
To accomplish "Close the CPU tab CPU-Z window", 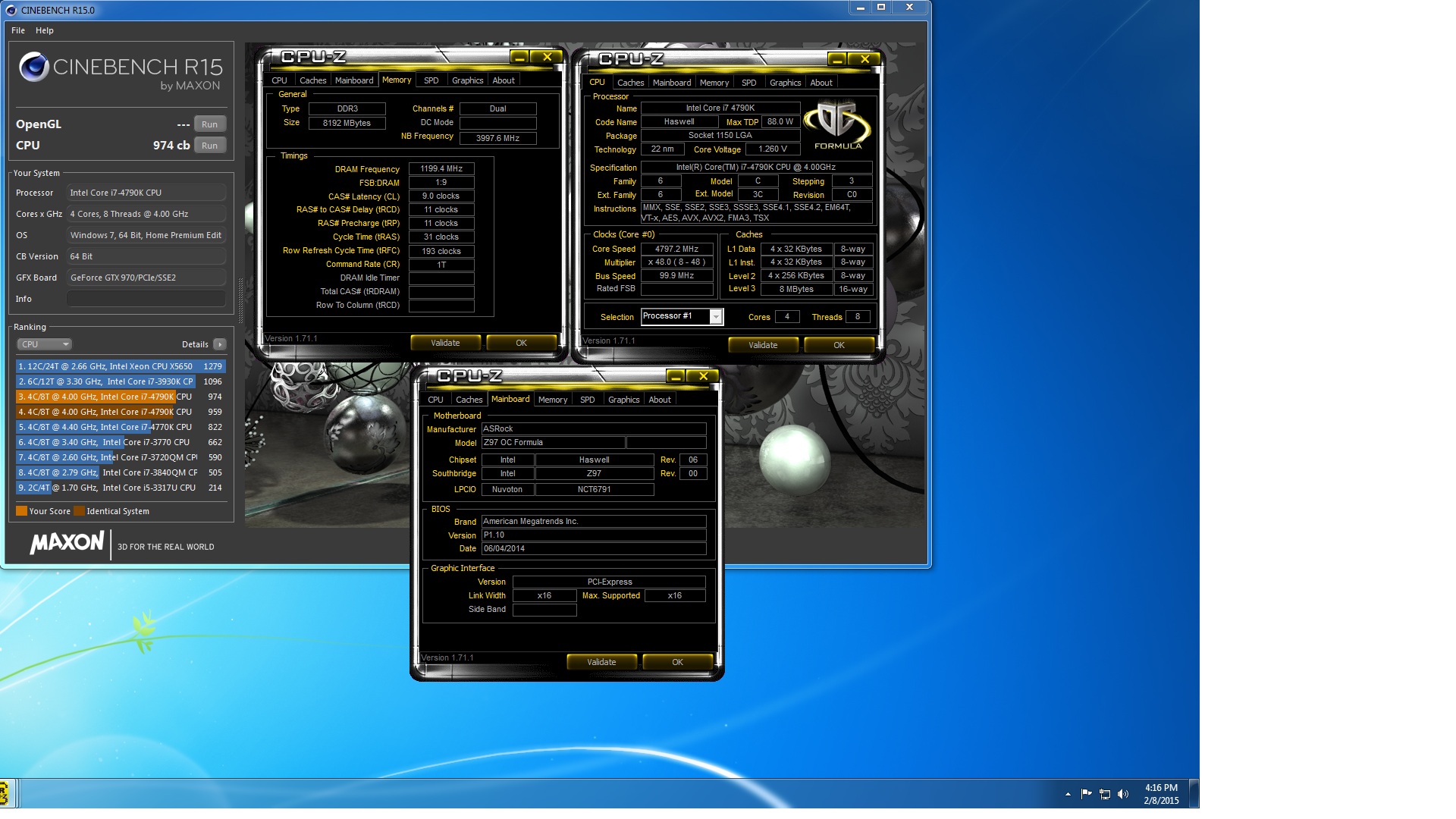I will pos(864,59).
